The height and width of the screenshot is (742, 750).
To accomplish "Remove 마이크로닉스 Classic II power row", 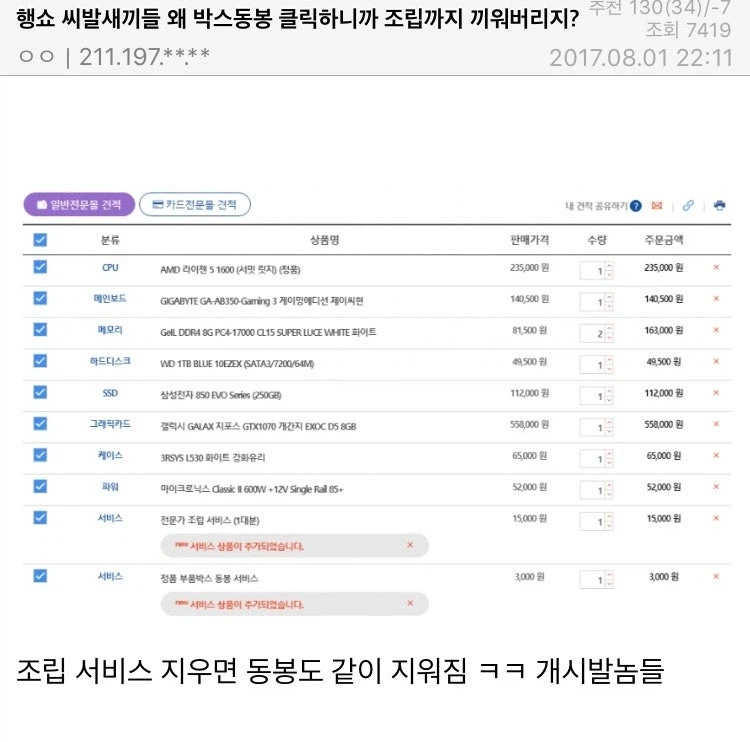I will click(716, 487).
